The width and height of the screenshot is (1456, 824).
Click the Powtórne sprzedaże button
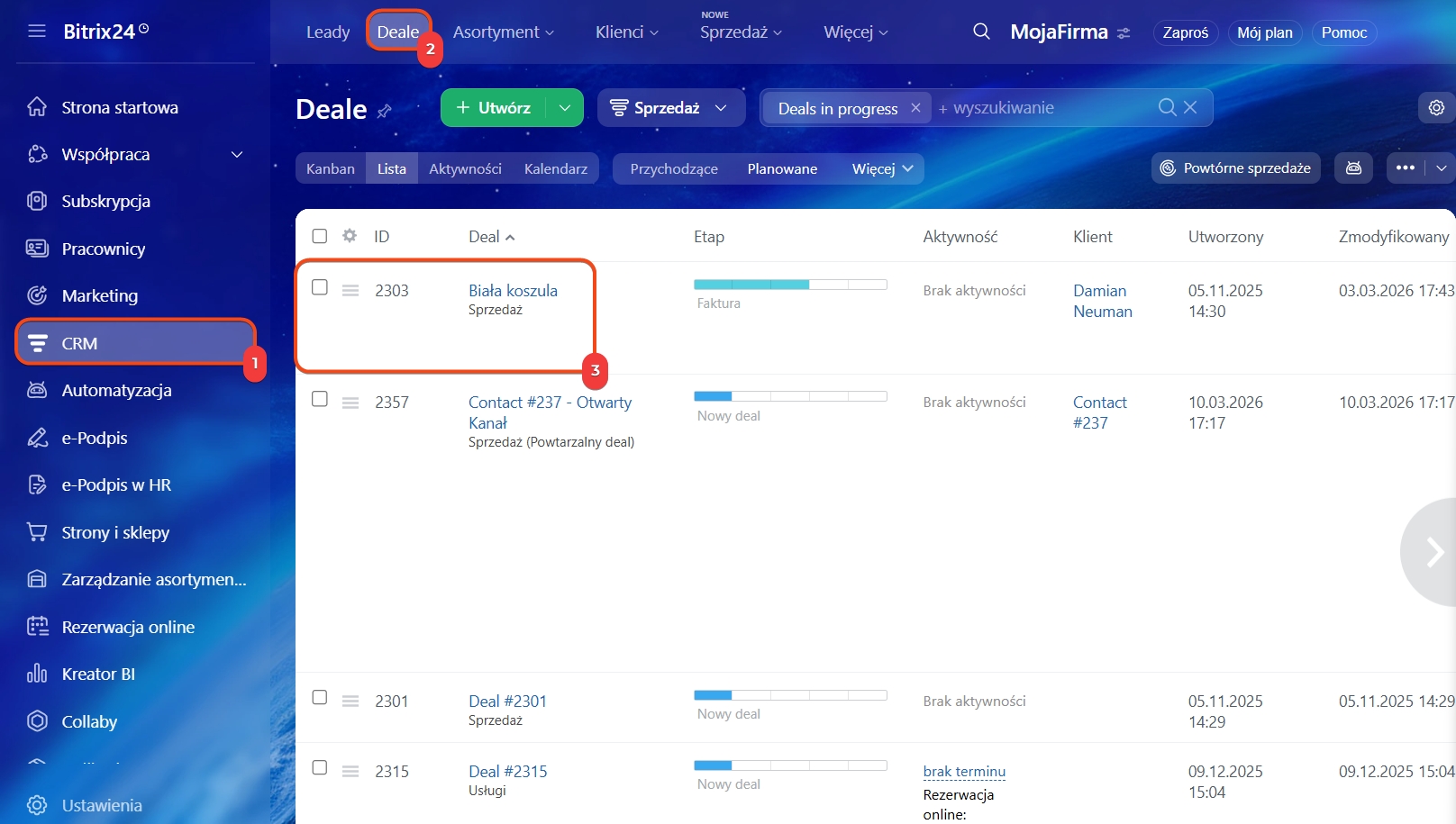[1235, 168]
